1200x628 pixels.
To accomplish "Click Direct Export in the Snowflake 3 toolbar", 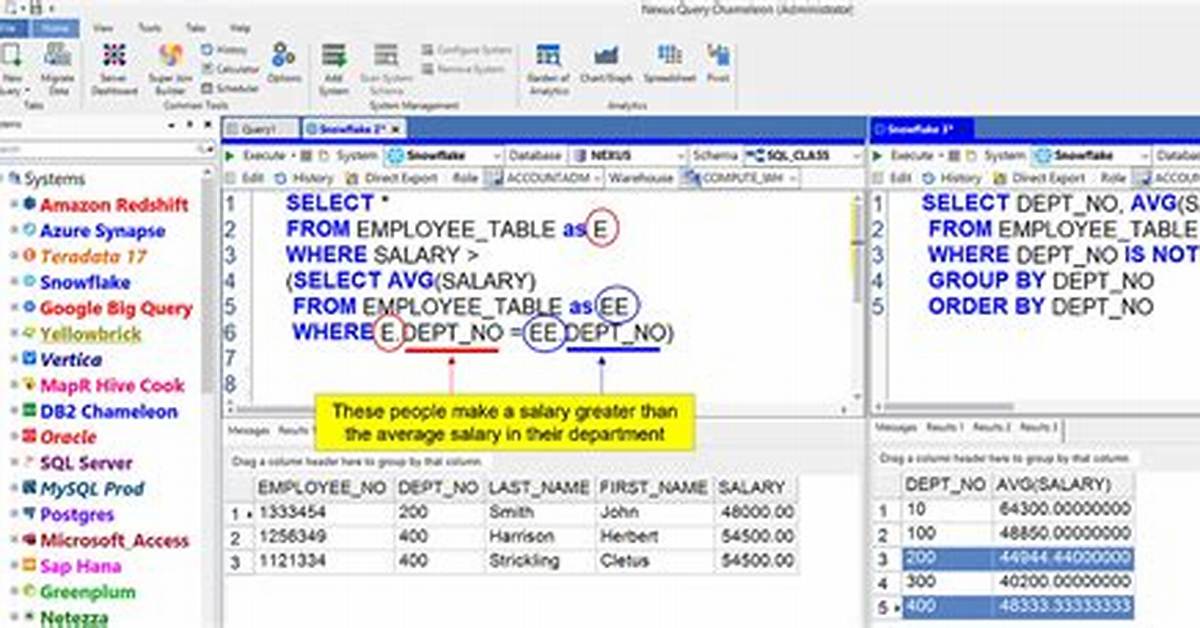I will (x=1041, y=178).
